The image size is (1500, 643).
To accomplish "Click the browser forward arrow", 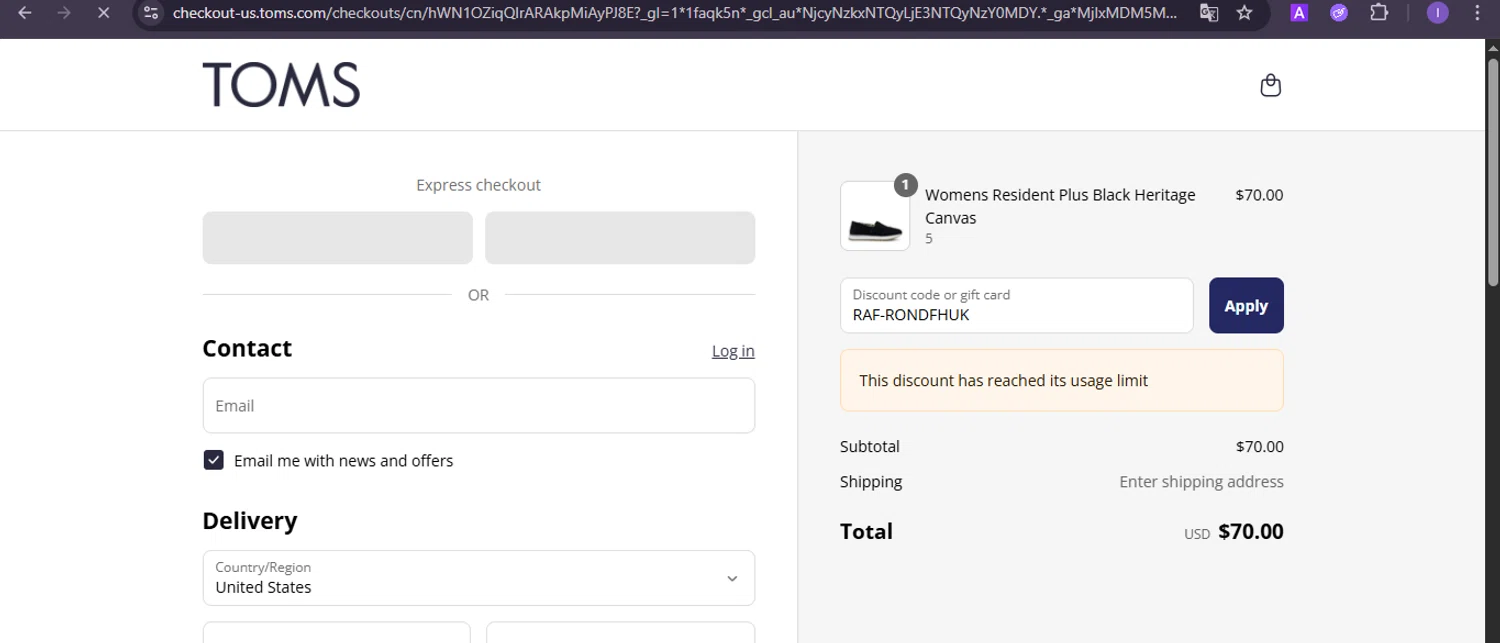I will 64,13.
